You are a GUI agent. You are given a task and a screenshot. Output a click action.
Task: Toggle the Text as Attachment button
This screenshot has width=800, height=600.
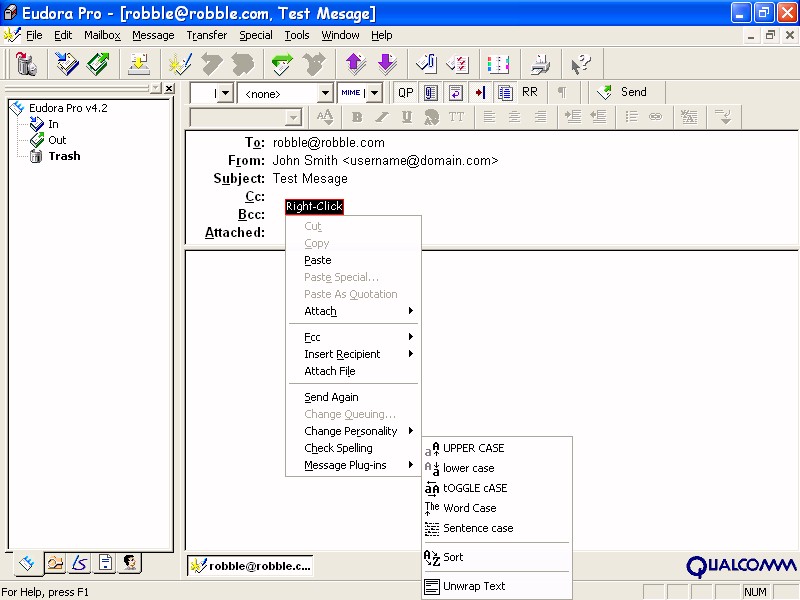(431, 92)
